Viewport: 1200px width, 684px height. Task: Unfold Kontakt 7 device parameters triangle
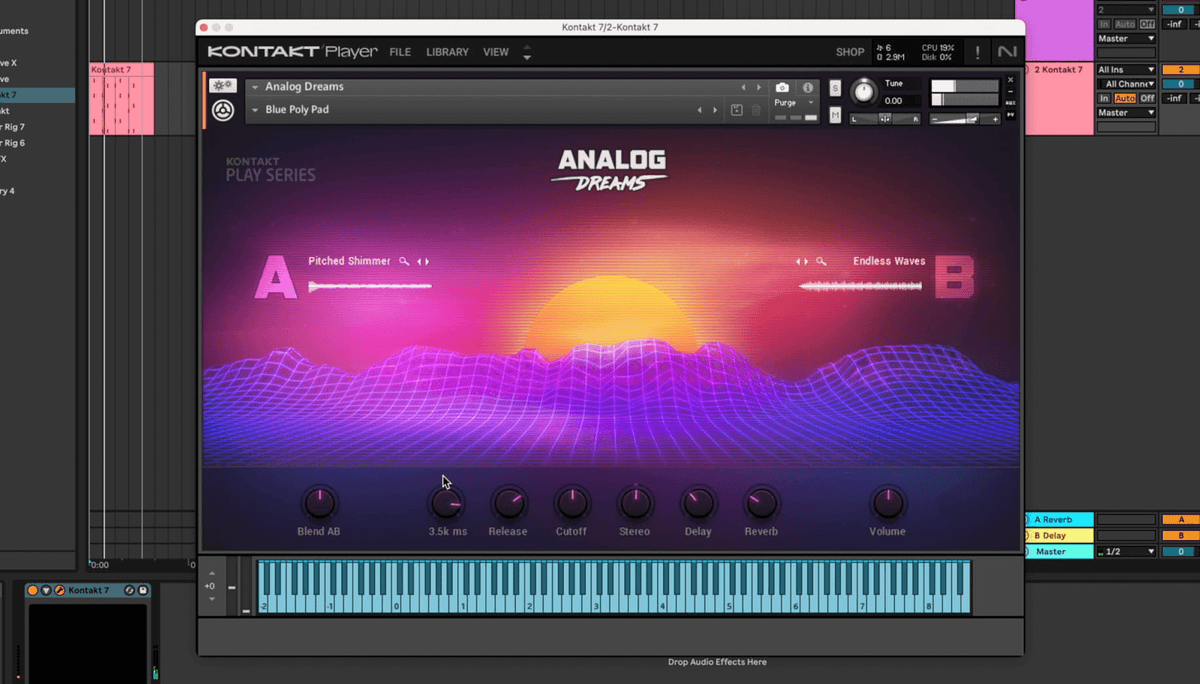point(46,590)
